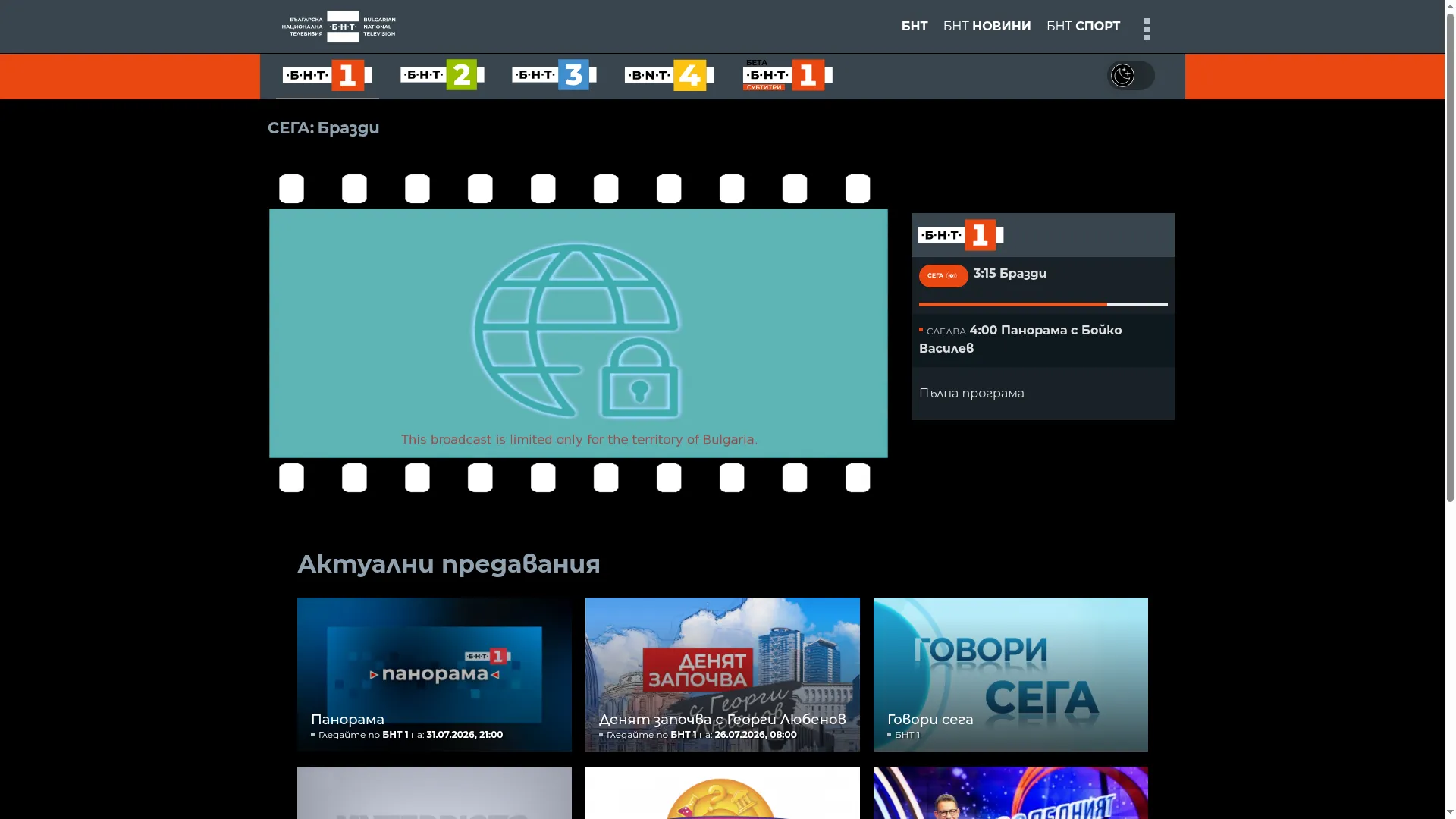Viewport: 1456px width, 819px height.
Task: Click the СЕГА live badge
Action: (943, 276)
